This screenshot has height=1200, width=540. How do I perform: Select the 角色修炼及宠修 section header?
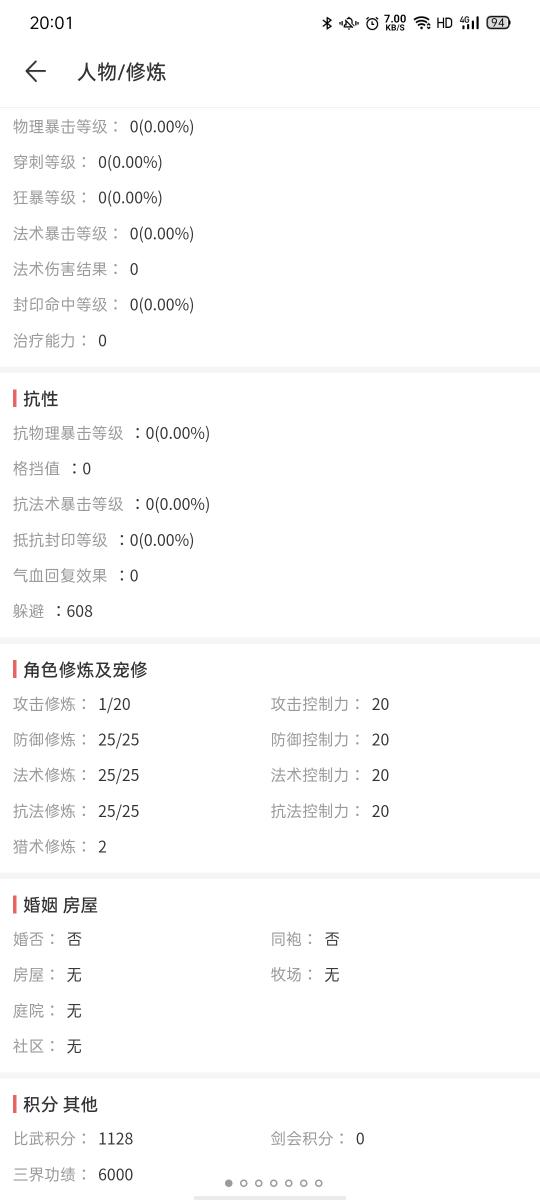click(x=86, y=670)
